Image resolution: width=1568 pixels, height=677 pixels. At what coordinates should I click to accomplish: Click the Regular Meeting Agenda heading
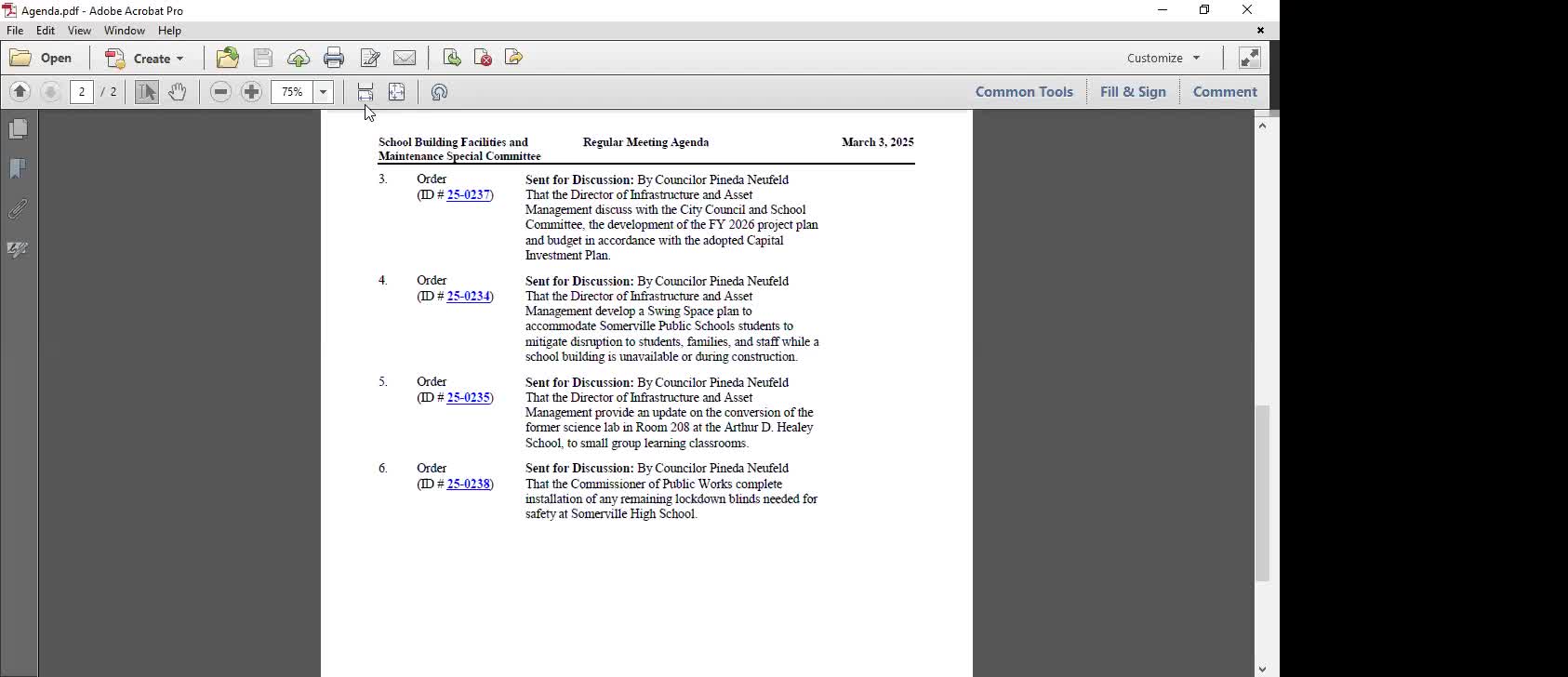point(645,142)
